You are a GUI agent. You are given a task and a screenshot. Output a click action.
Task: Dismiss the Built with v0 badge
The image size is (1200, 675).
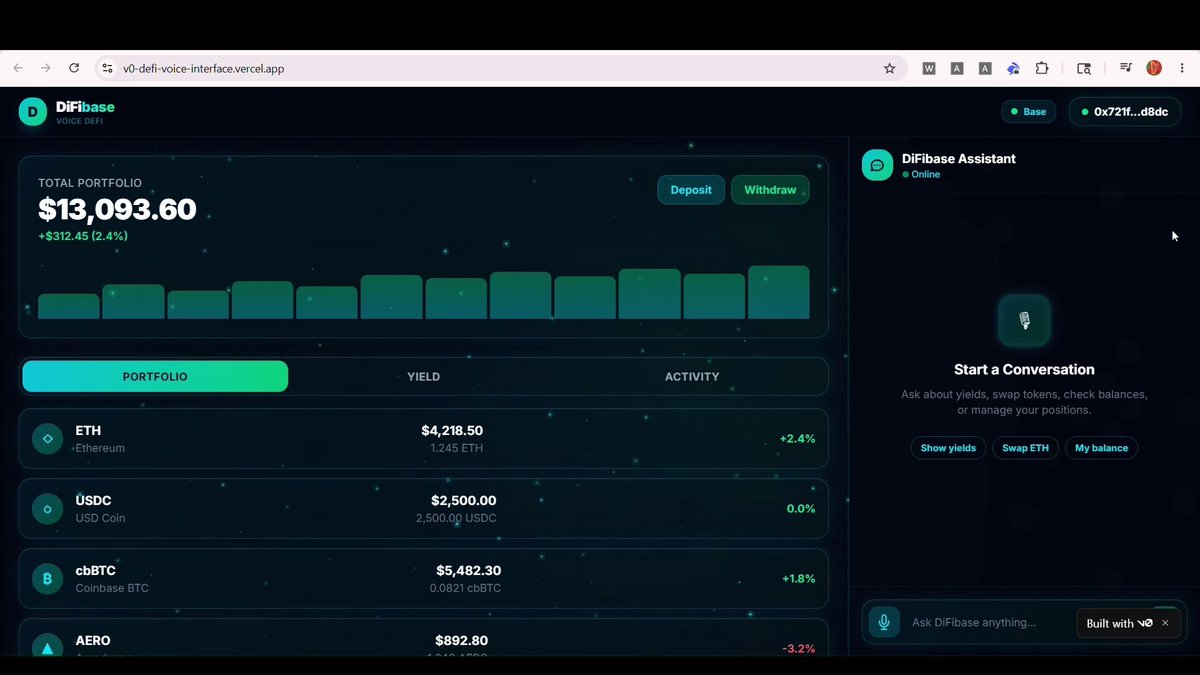point(1165,623)
